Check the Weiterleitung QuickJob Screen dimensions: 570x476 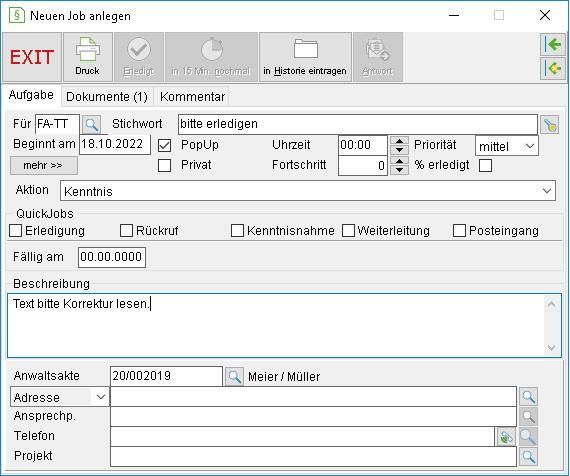348,231
